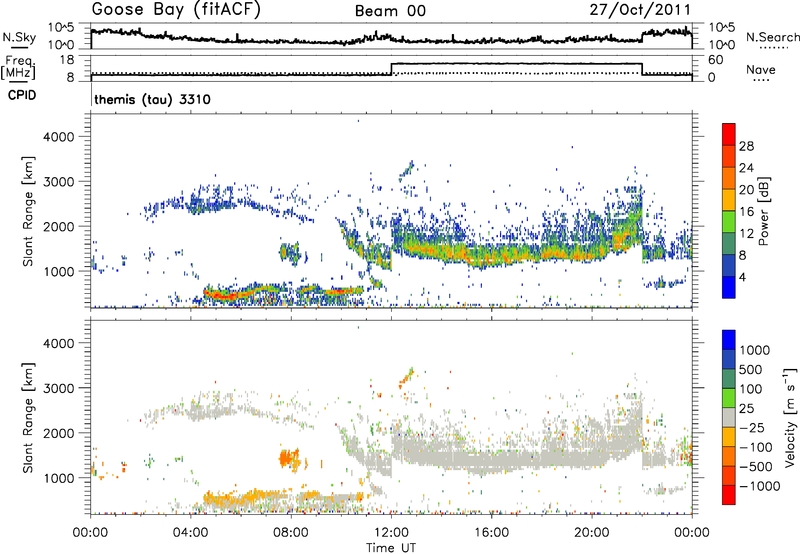Click the "-1000" velocity colorbar label
The height and width of the screenshot is (554, 800).
click(759, 486)
